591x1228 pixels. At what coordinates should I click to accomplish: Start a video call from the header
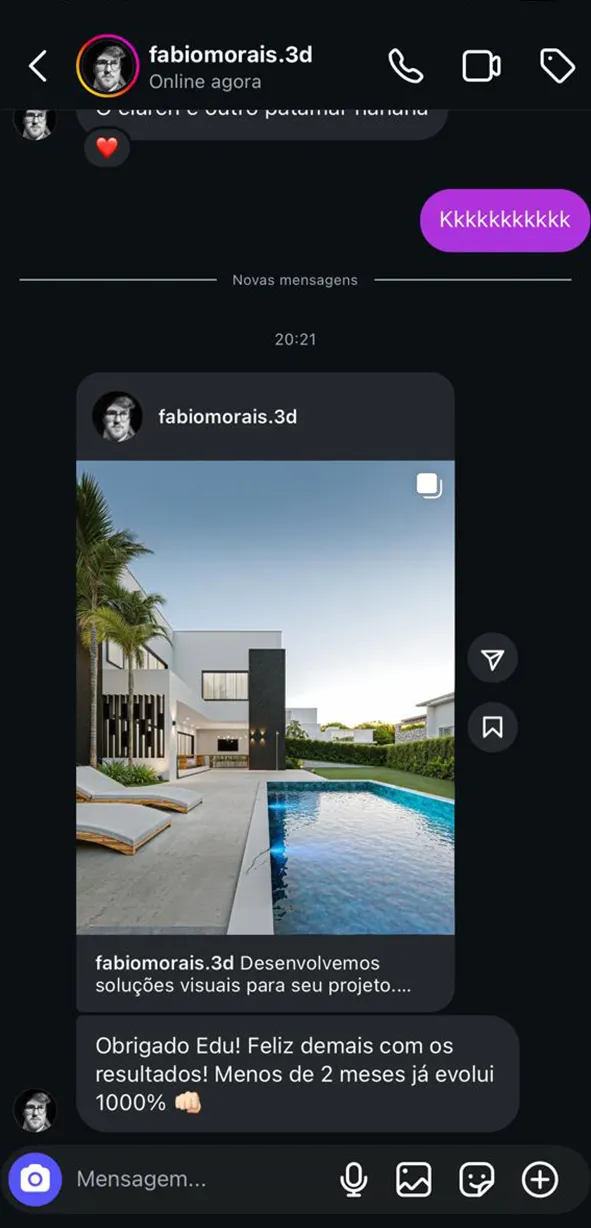(x=481, y=67)
